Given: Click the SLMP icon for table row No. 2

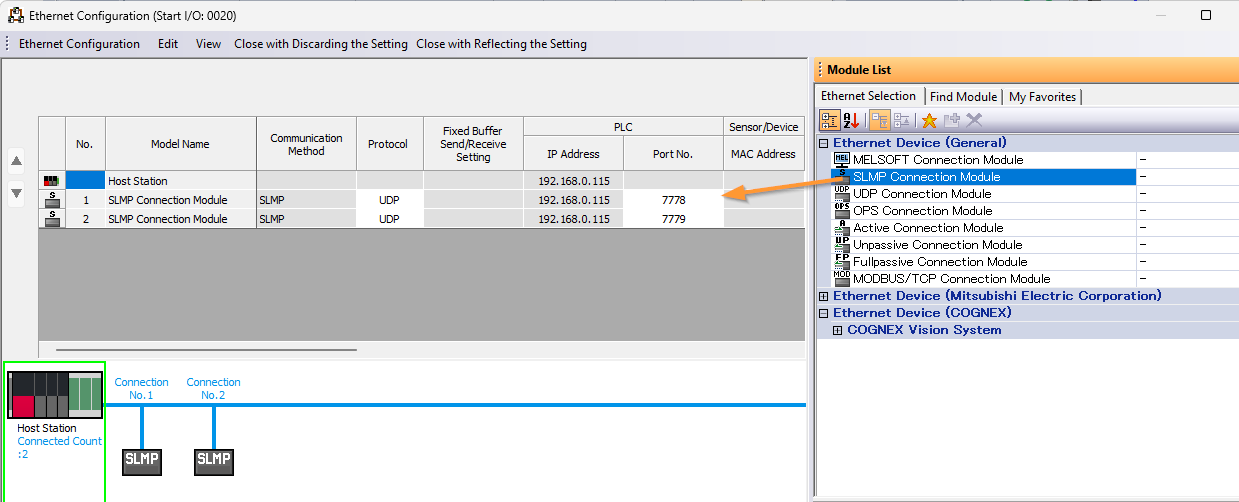Looking at the screenshot, I should pos(52,219).
